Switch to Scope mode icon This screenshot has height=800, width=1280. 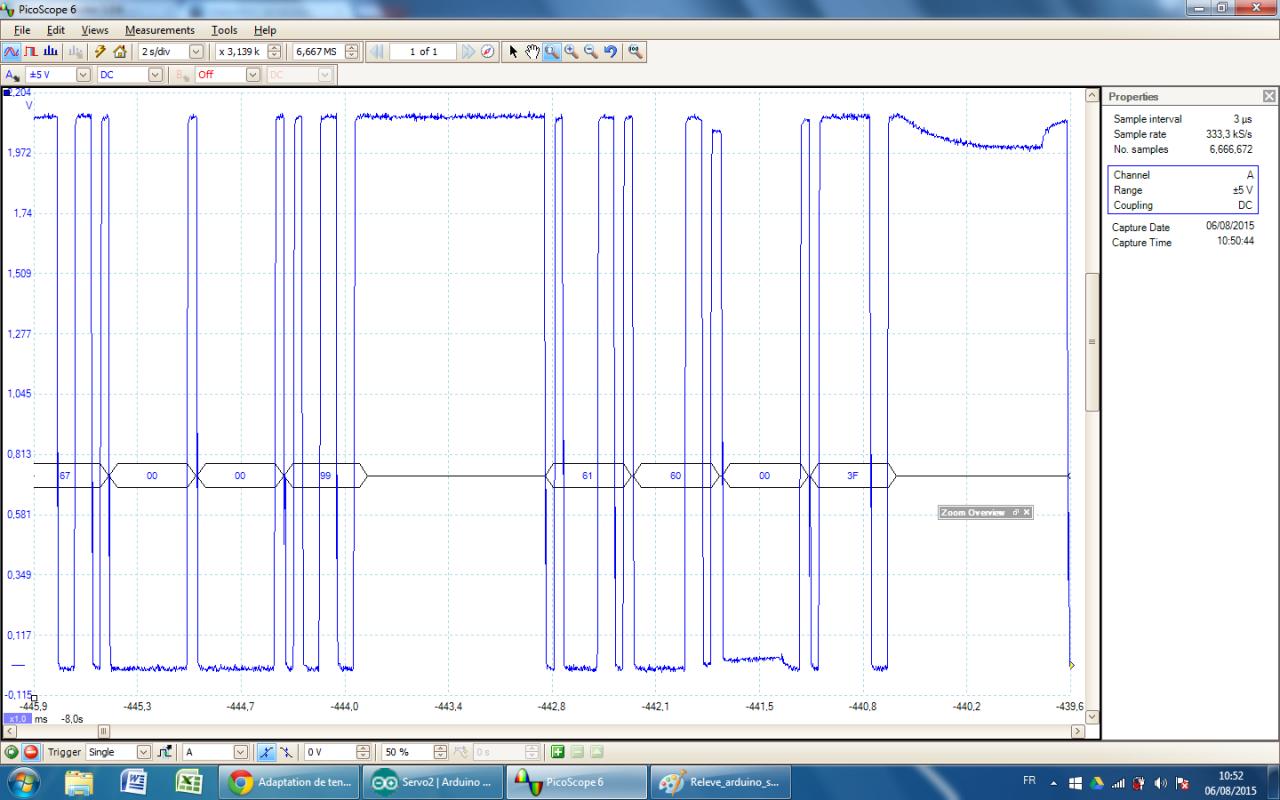pos(13,52)
